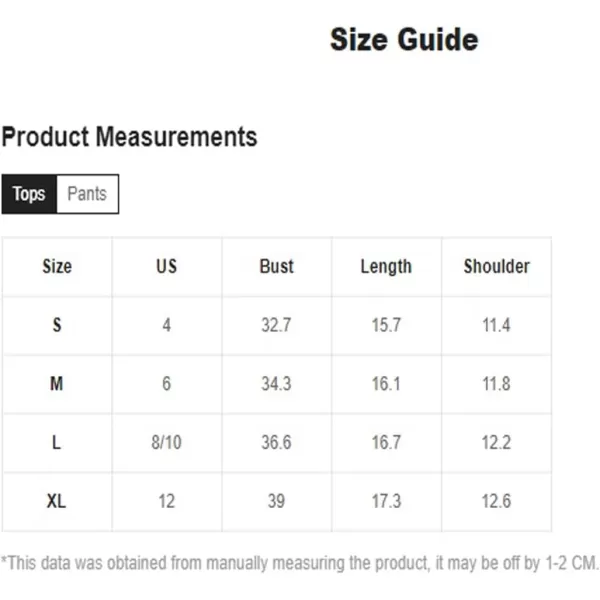Click the 36.6 bust cell
The width and height of the screenshot is (600, 600).
click(x=276, y=443)
